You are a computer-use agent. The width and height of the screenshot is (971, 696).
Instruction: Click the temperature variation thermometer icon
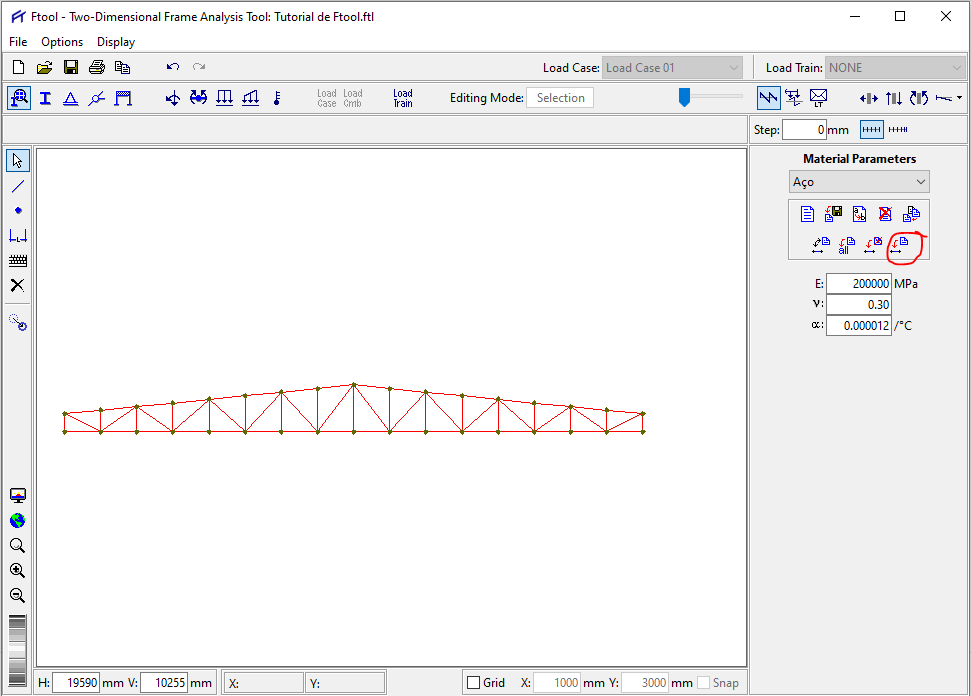[x=277, y=98]
